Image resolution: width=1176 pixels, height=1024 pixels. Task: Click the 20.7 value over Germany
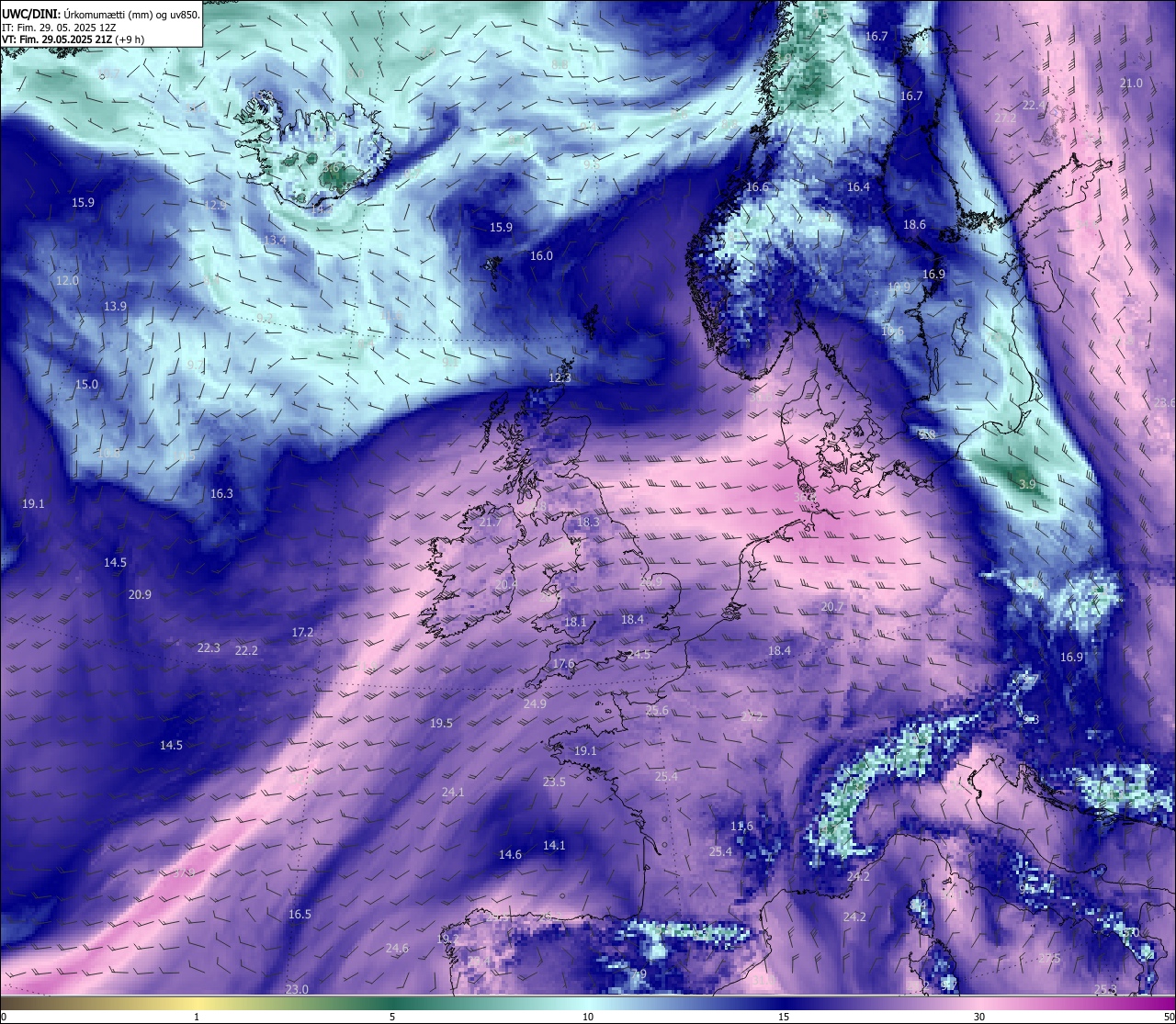click(x=832, y=607)
